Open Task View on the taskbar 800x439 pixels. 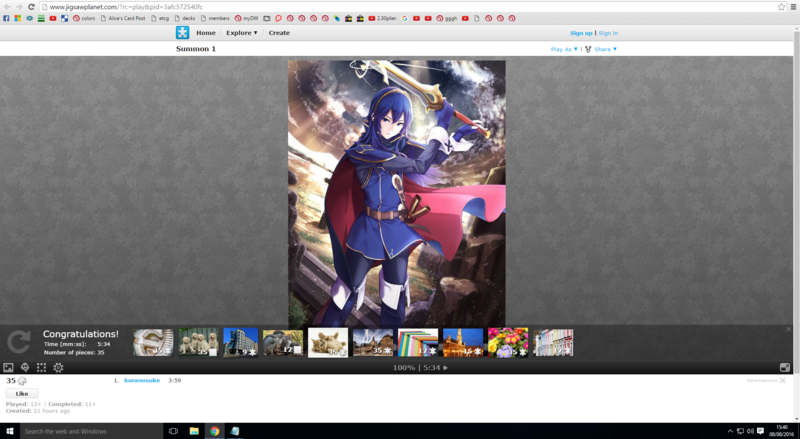tap(173, 431)
